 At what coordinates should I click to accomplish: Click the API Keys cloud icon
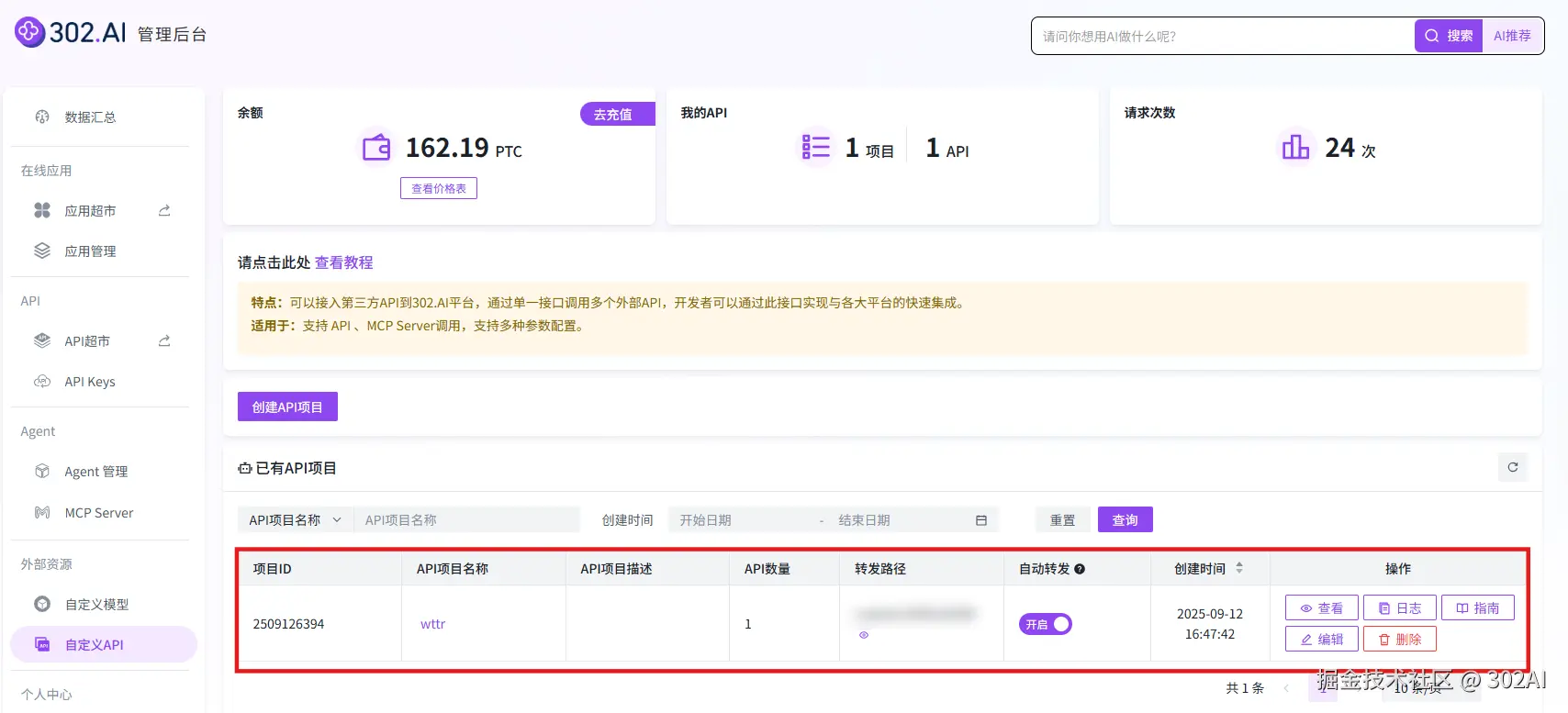[x=42, y=381]
